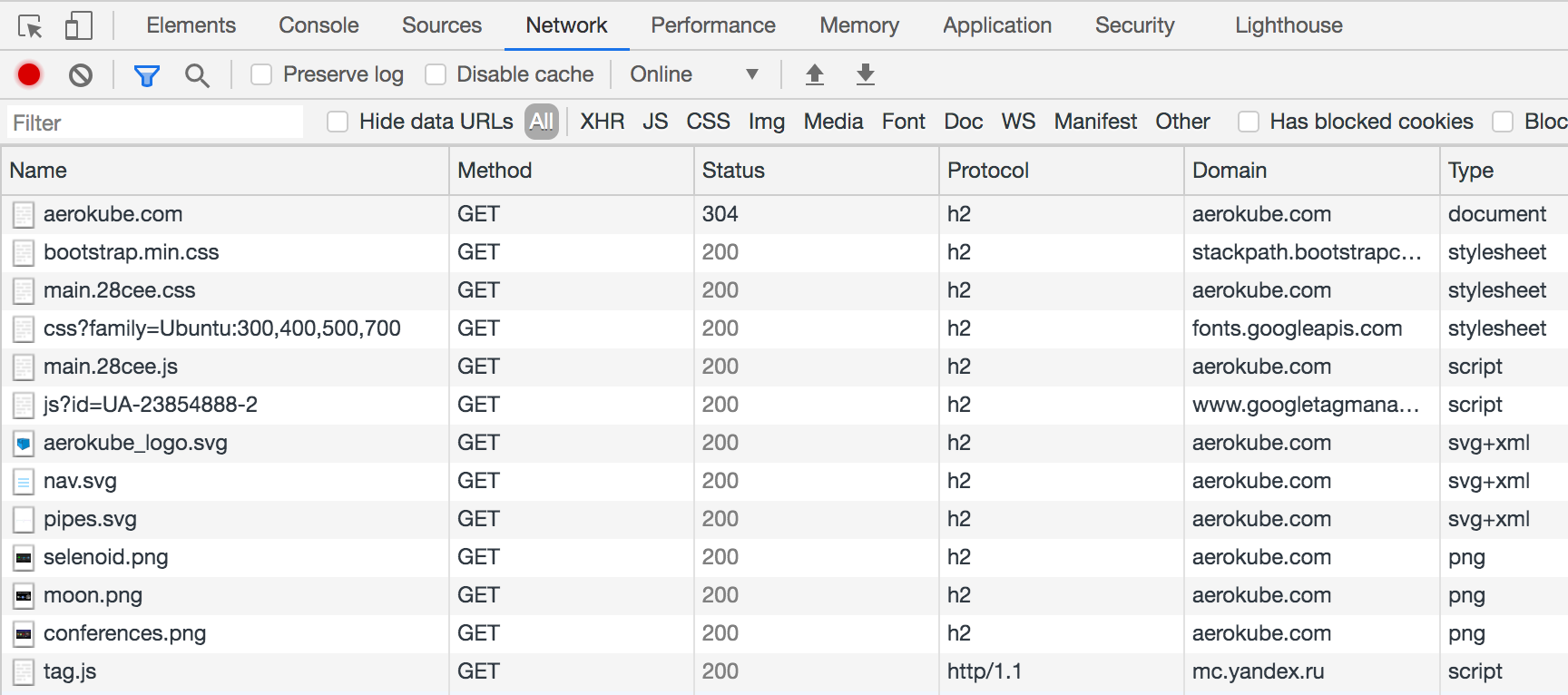This screenshot has height=695, width=1568.
Task: Filter requests by XHR
Action: coord(603,122)
